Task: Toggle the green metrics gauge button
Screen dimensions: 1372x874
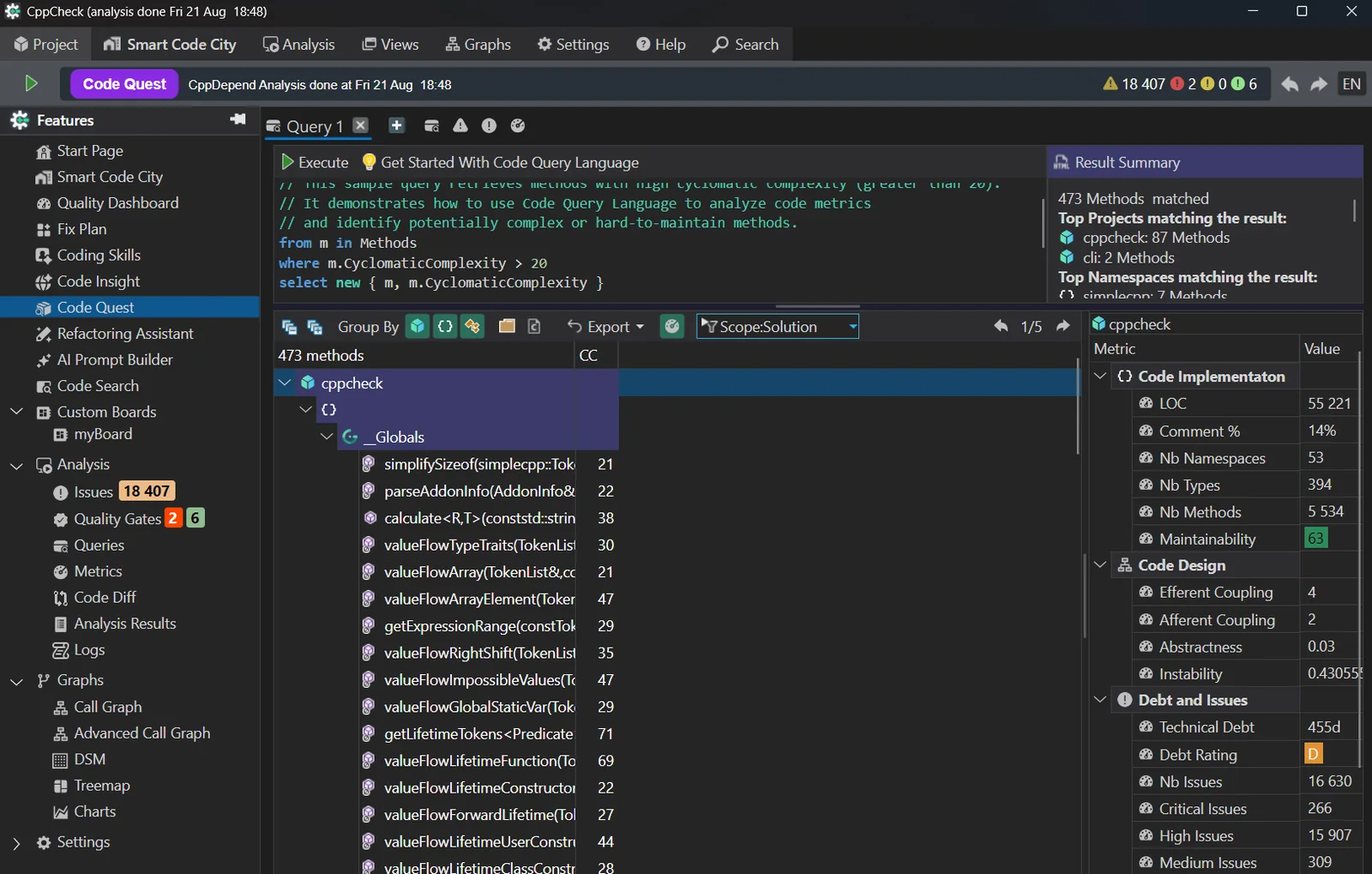Action: pos(672,327)
